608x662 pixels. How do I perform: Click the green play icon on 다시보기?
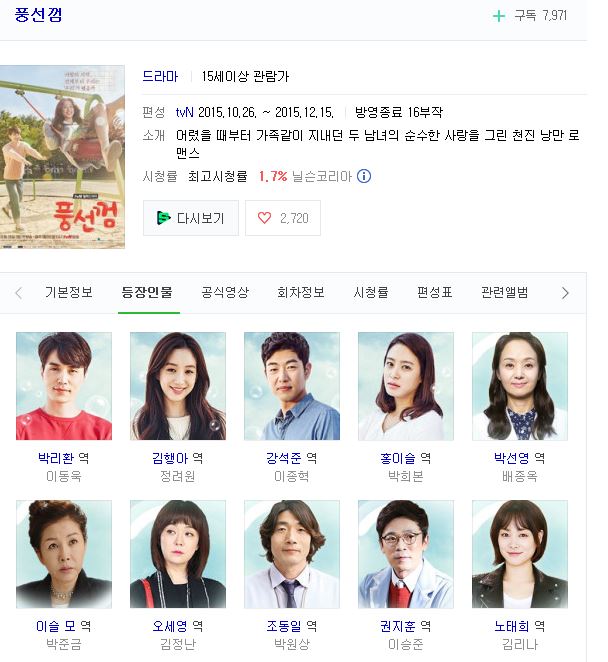pos(163,218)
